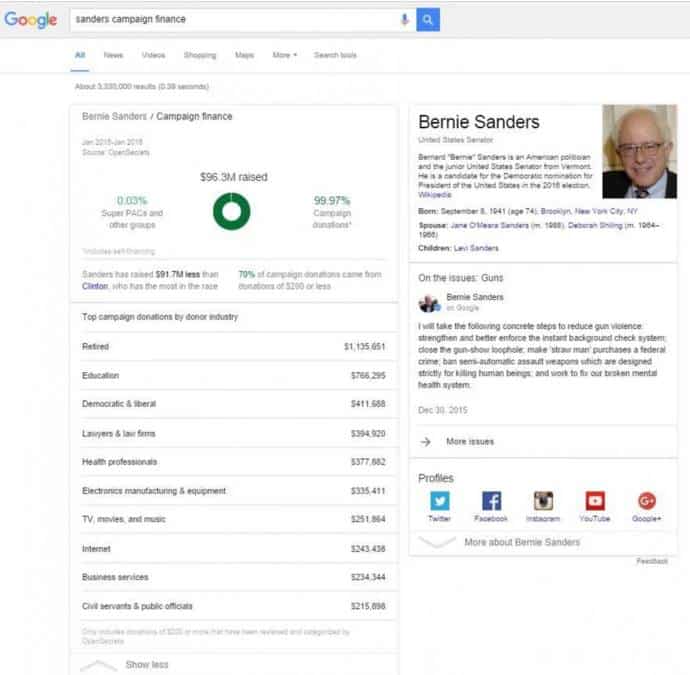Click the voice search microphone icon
The image size is (690, 675).
pyautogui.click(x=405, y=19)
